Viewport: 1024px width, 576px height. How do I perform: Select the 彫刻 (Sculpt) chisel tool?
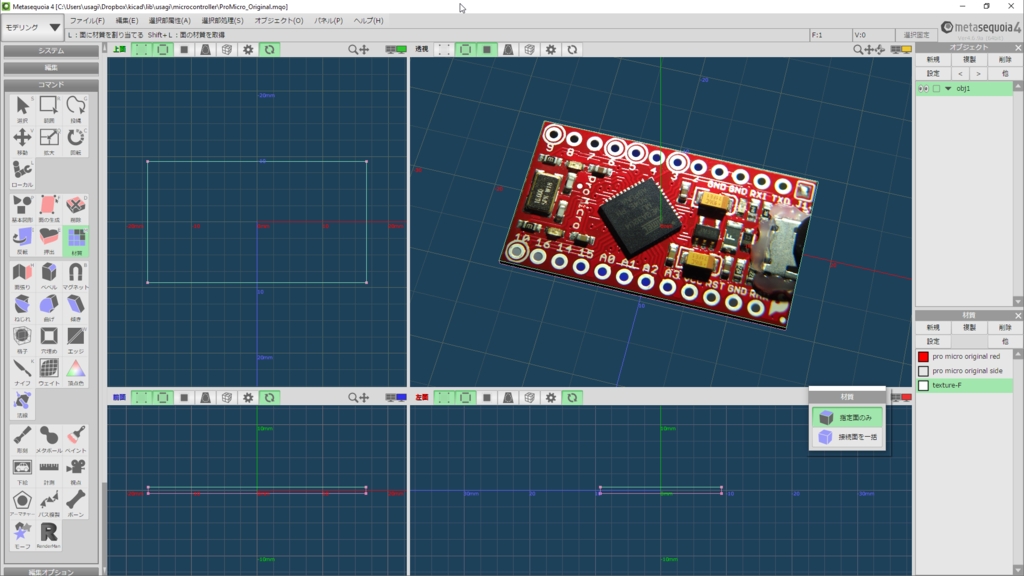(x=22, y=440)
